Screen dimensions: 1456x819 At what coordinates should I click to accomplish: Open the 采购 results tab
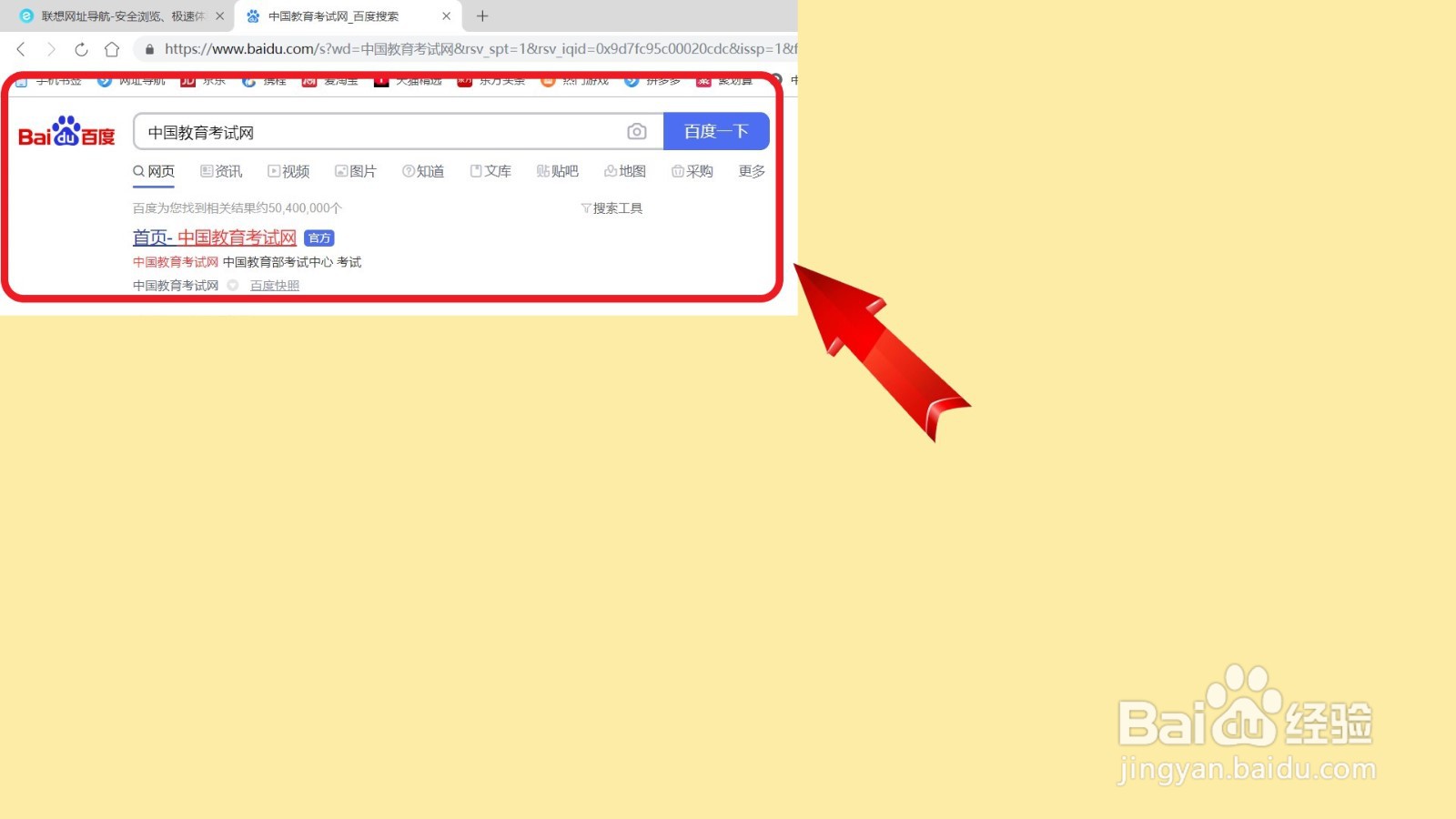(693, 171)
